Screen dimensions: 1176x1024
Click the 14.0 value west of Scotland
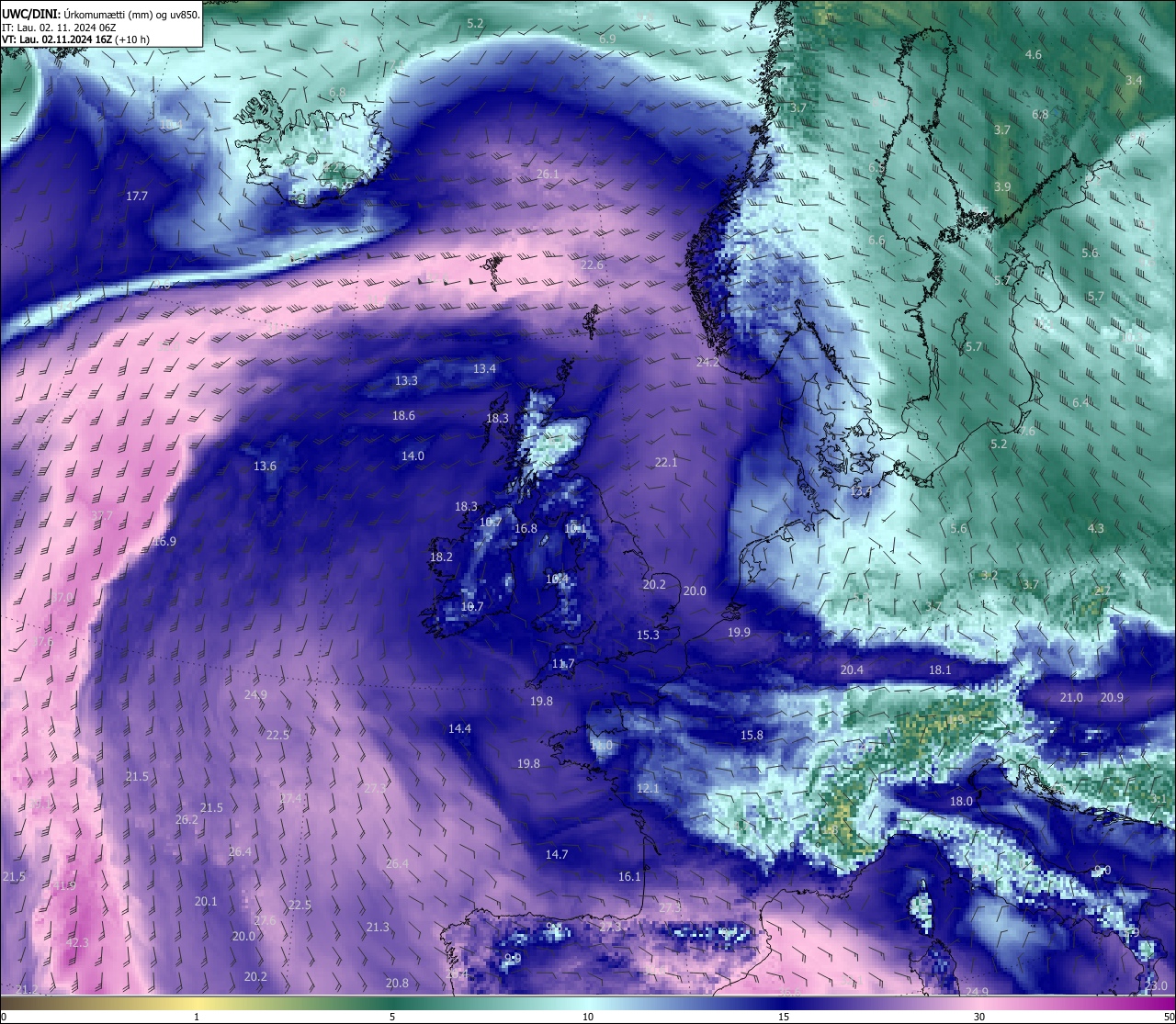coord(413,456)
